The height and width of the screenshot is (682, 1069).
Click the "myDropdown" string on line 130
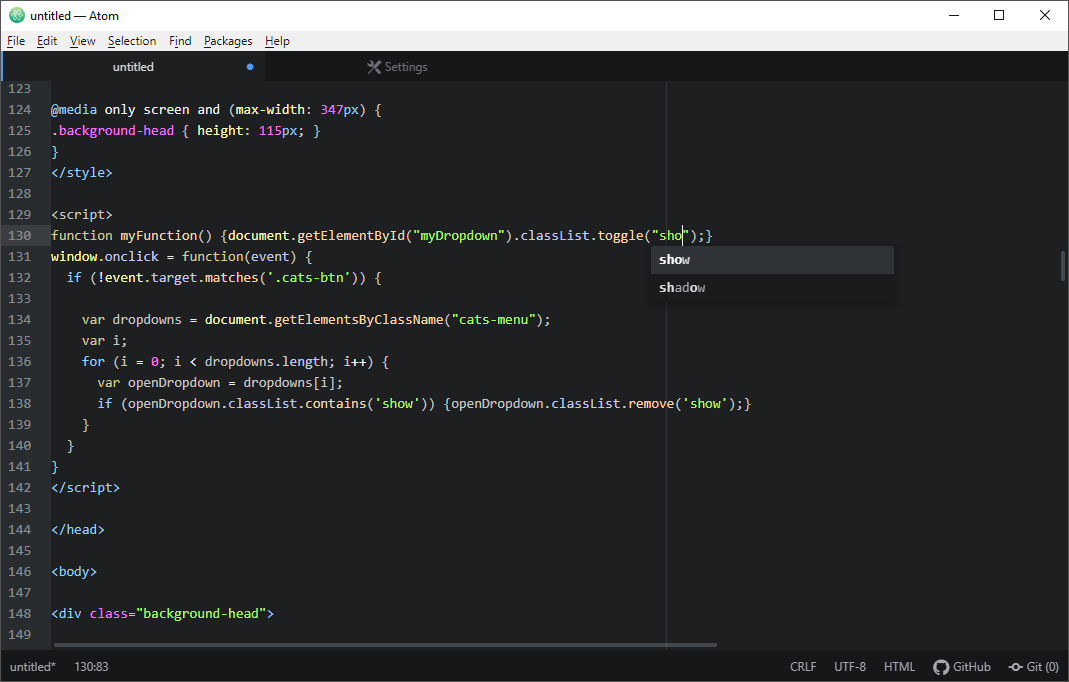pyautogui.click(x=458, y=235)
